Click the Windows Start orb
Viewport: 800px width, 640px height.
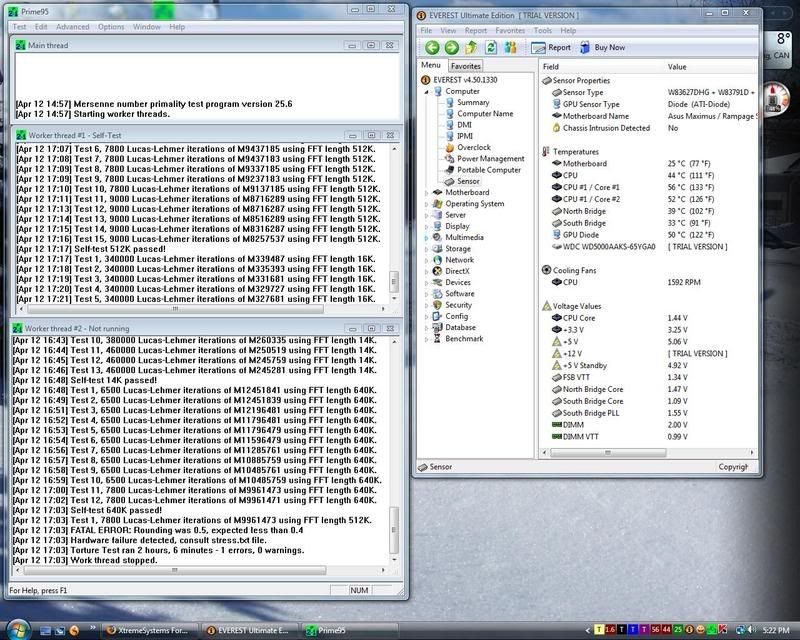tap(18, 629)
